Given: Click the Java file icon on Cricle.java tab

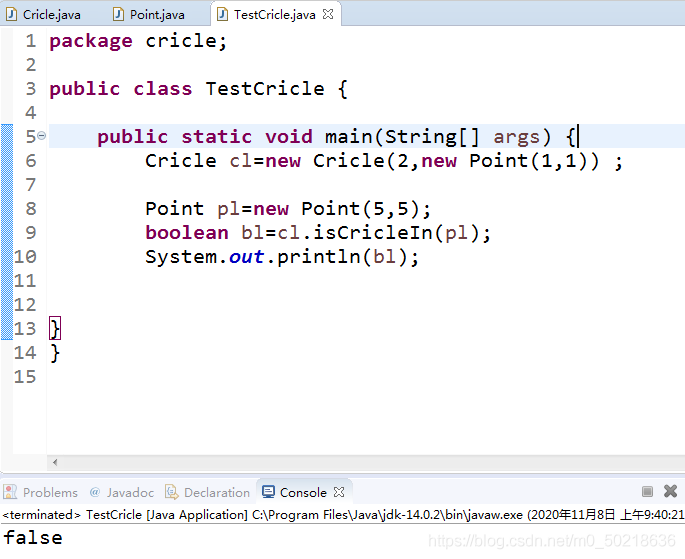Looking at the screenshot, I should click(x=12, y=14).
